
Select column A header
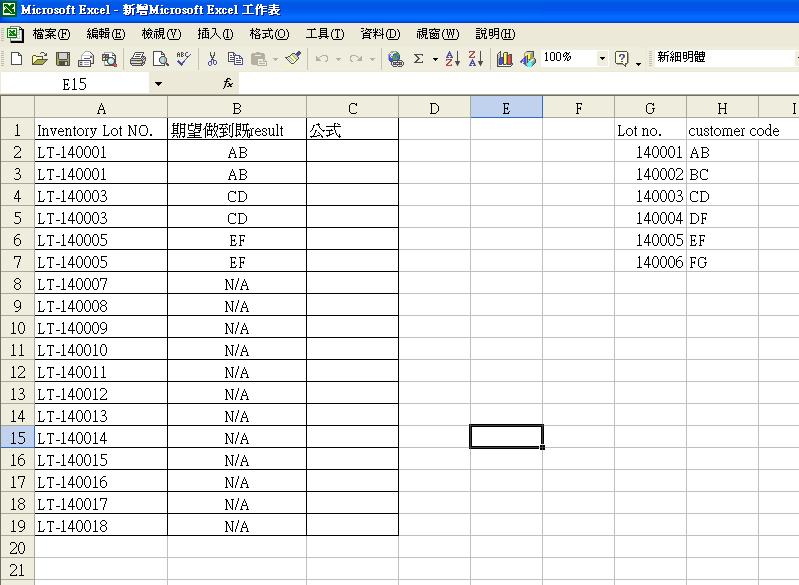pos(101,108)
